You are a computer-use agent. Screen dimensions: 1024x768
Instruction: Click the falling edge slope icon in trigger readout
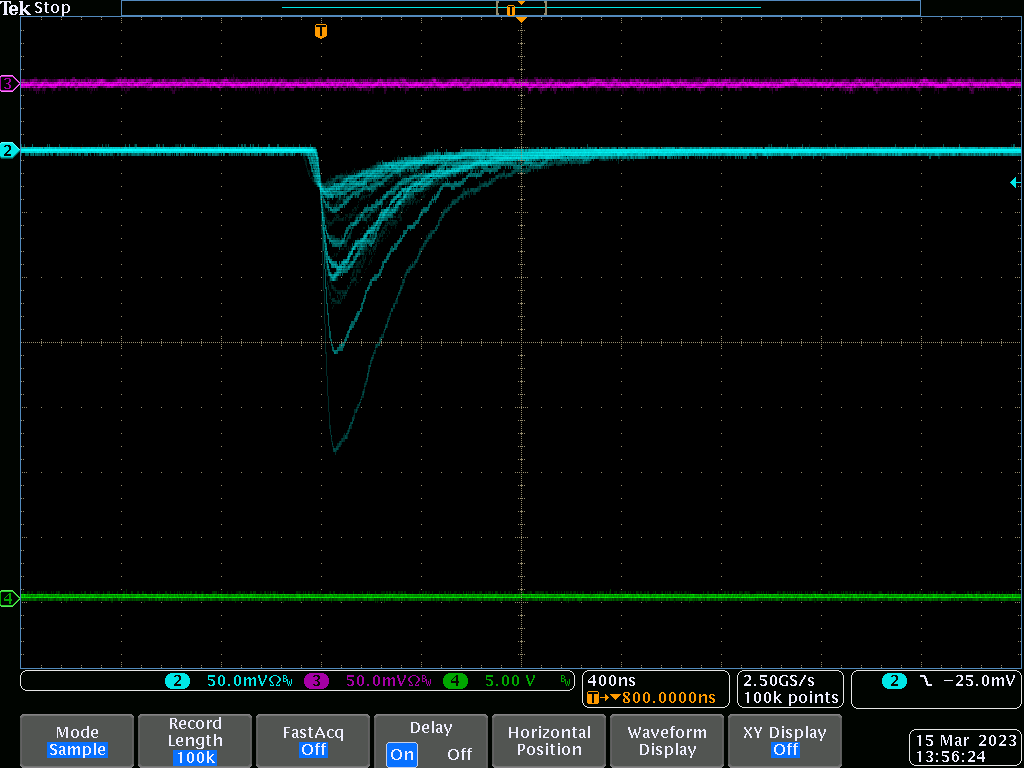tap(925, 681)
